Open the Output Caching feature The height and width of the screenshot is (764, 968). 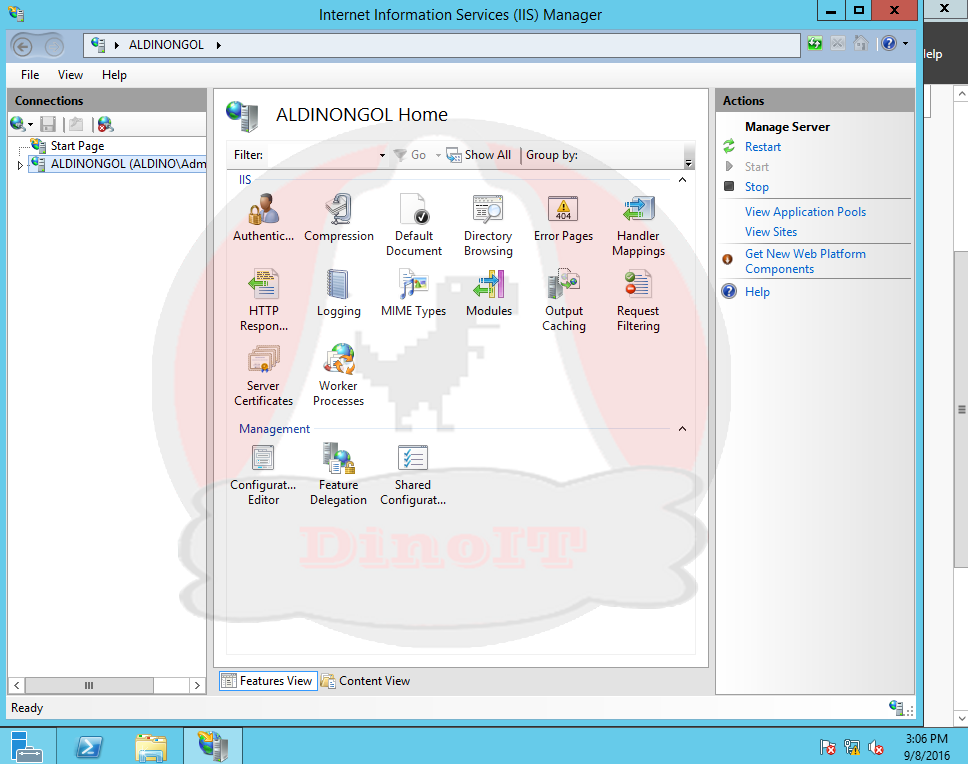click(x=564, y=301)
